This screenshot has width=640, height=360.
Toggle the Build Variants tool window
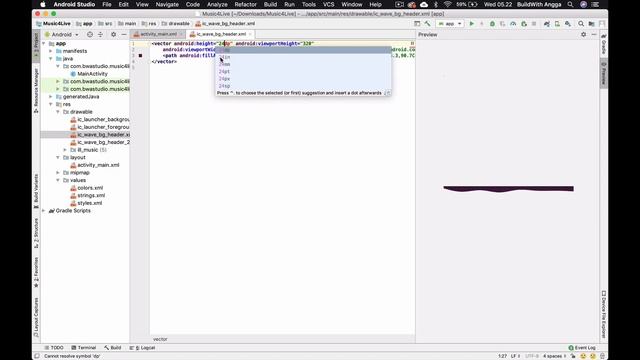(x=36, y=191)
